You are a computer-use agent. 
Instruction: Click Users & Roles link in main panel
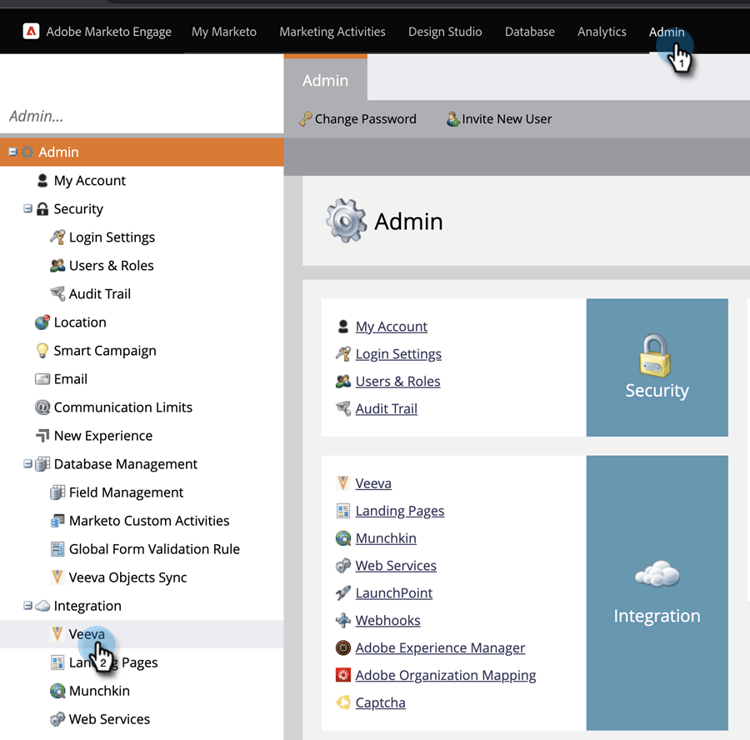coord(398,381)
